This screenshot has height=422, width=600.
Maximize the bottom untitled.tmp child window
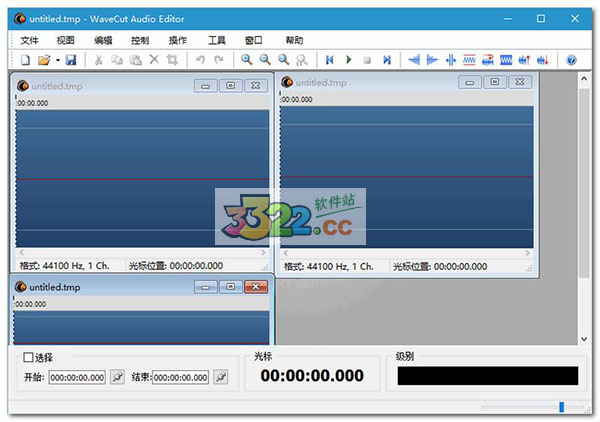click(x=230, y=287)
